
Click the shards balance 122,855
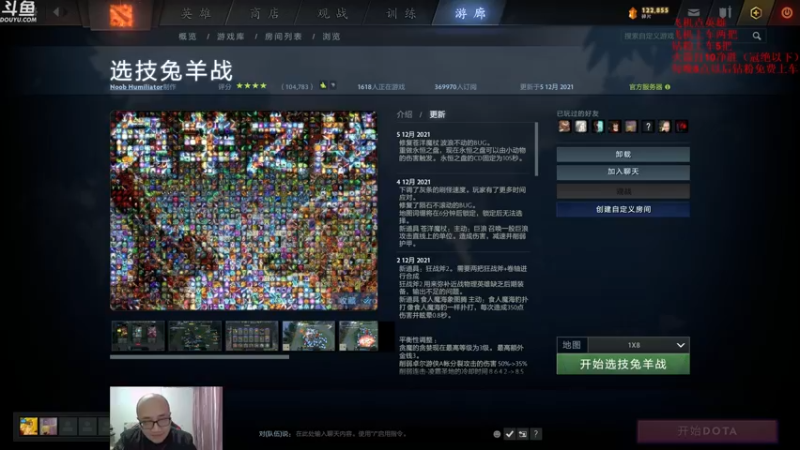click(655, 10)
